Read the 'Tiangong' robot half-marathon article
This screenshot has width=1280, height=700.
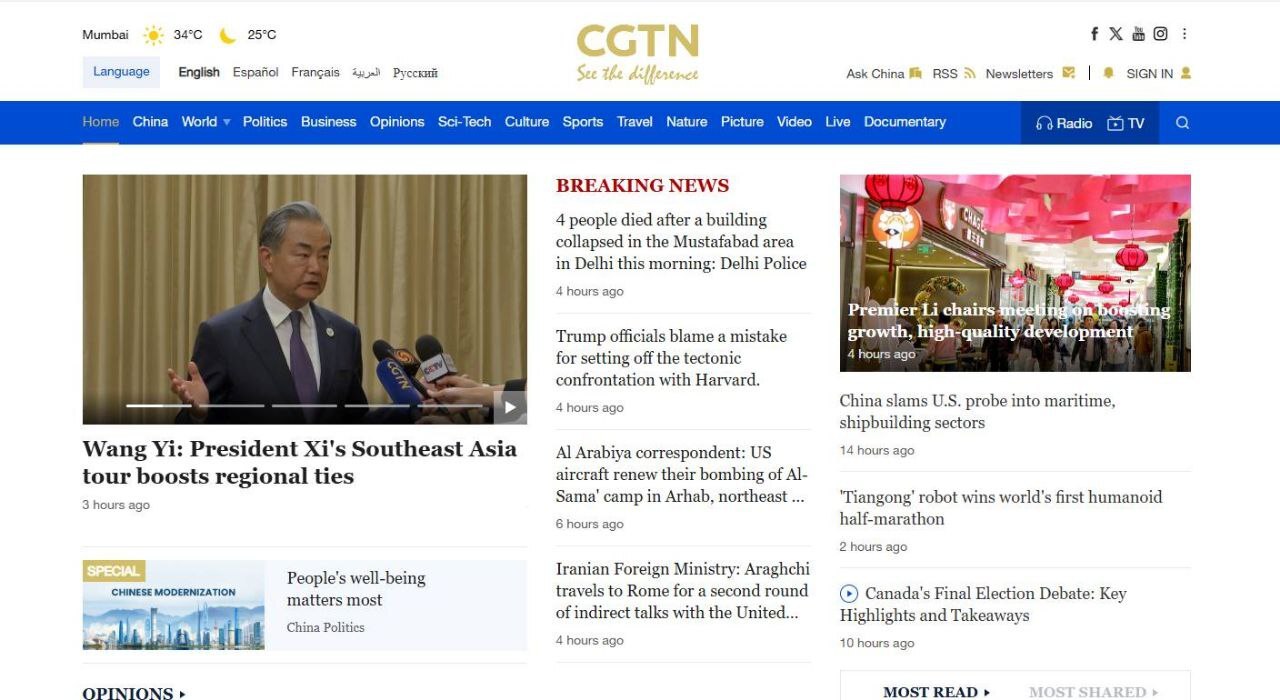(x=1000, y=508)
